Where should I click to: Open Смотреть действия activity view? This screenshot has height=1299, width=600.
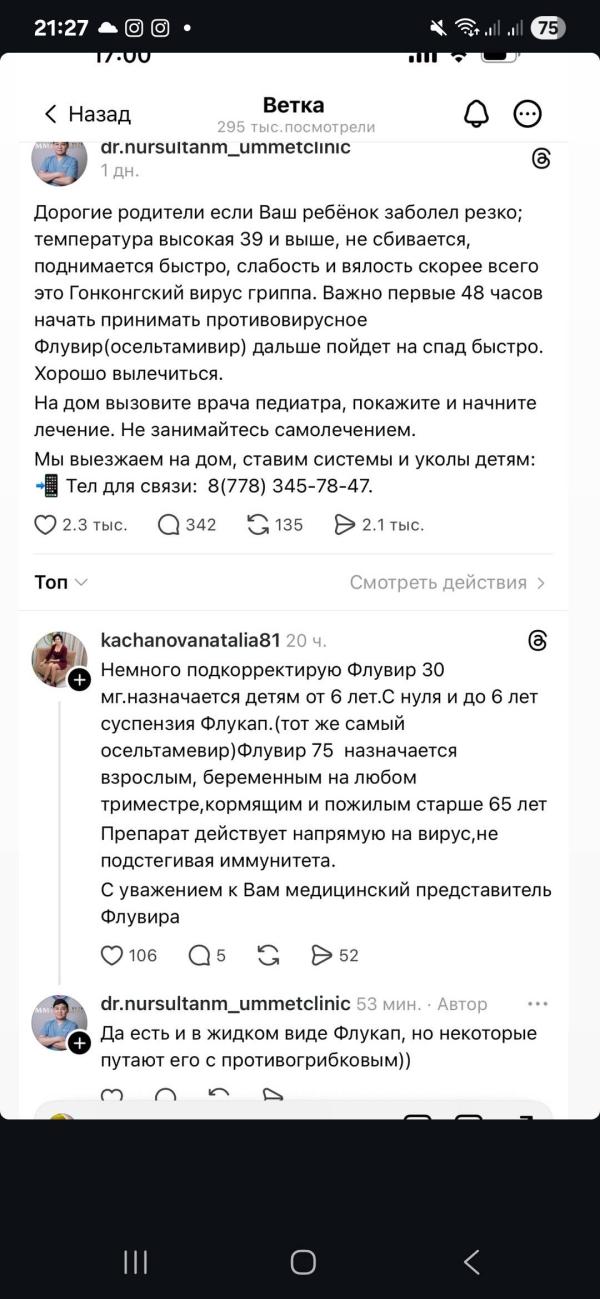[x=447, y=582]
